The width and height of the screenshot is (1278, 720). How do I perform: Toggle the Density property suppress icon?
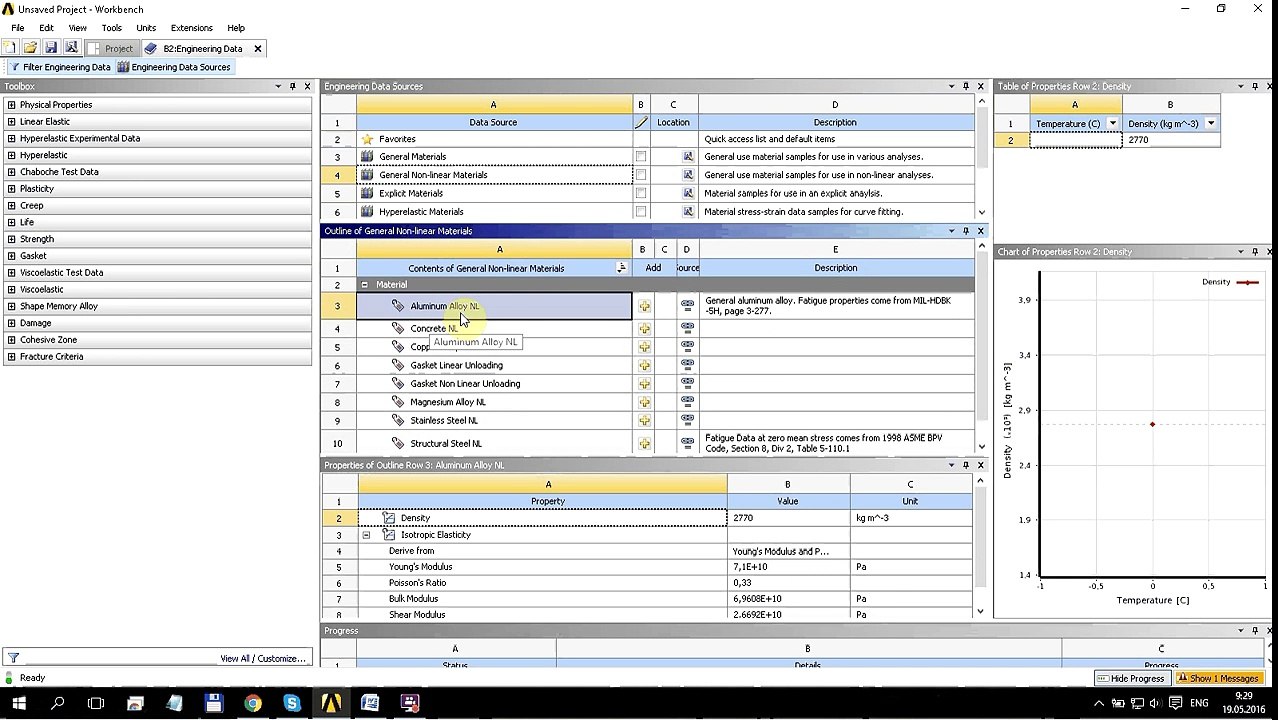click(389, 518)
